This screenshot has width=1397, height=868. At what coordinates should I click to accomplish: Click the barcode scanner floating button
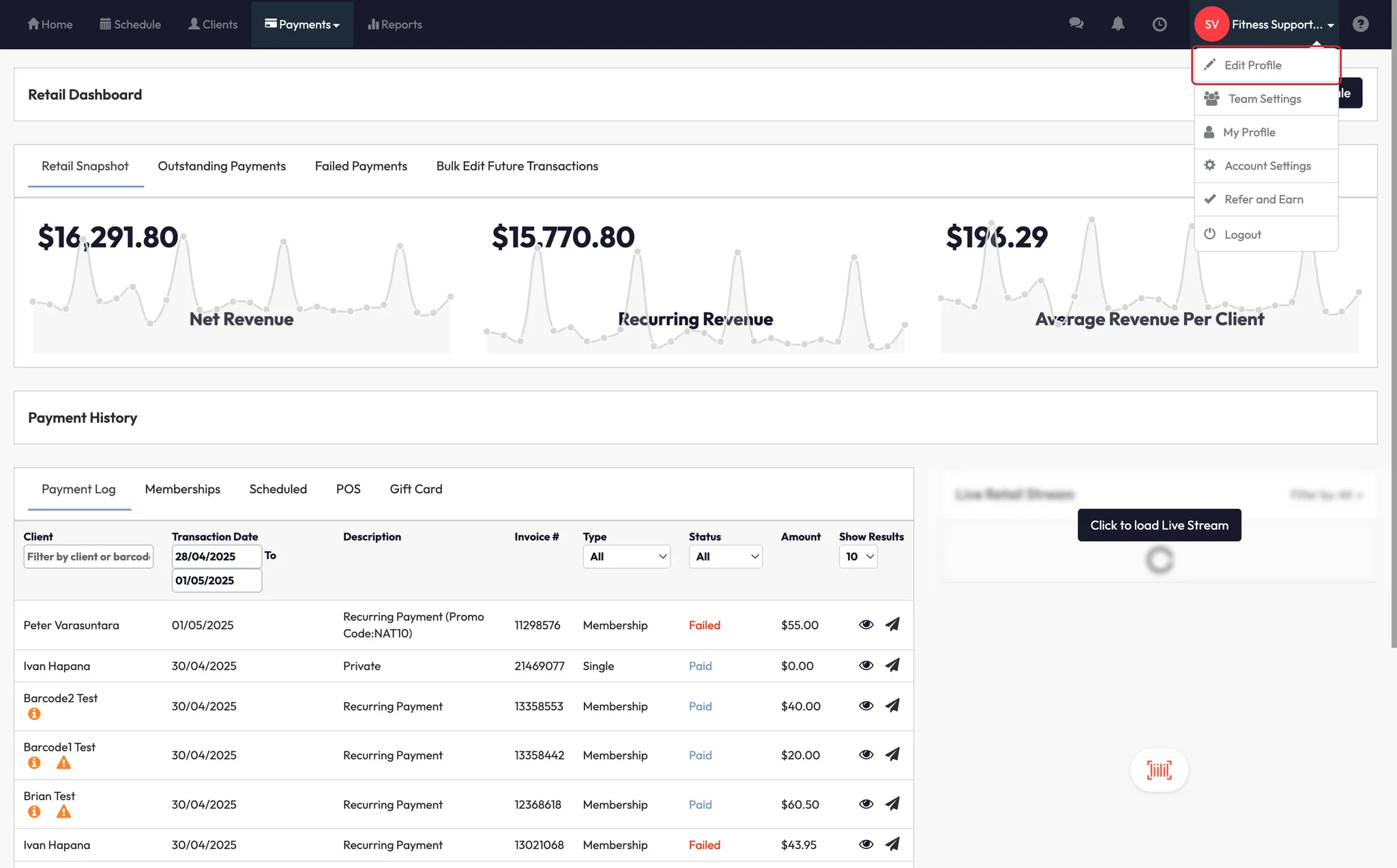tap(1159, 770)
